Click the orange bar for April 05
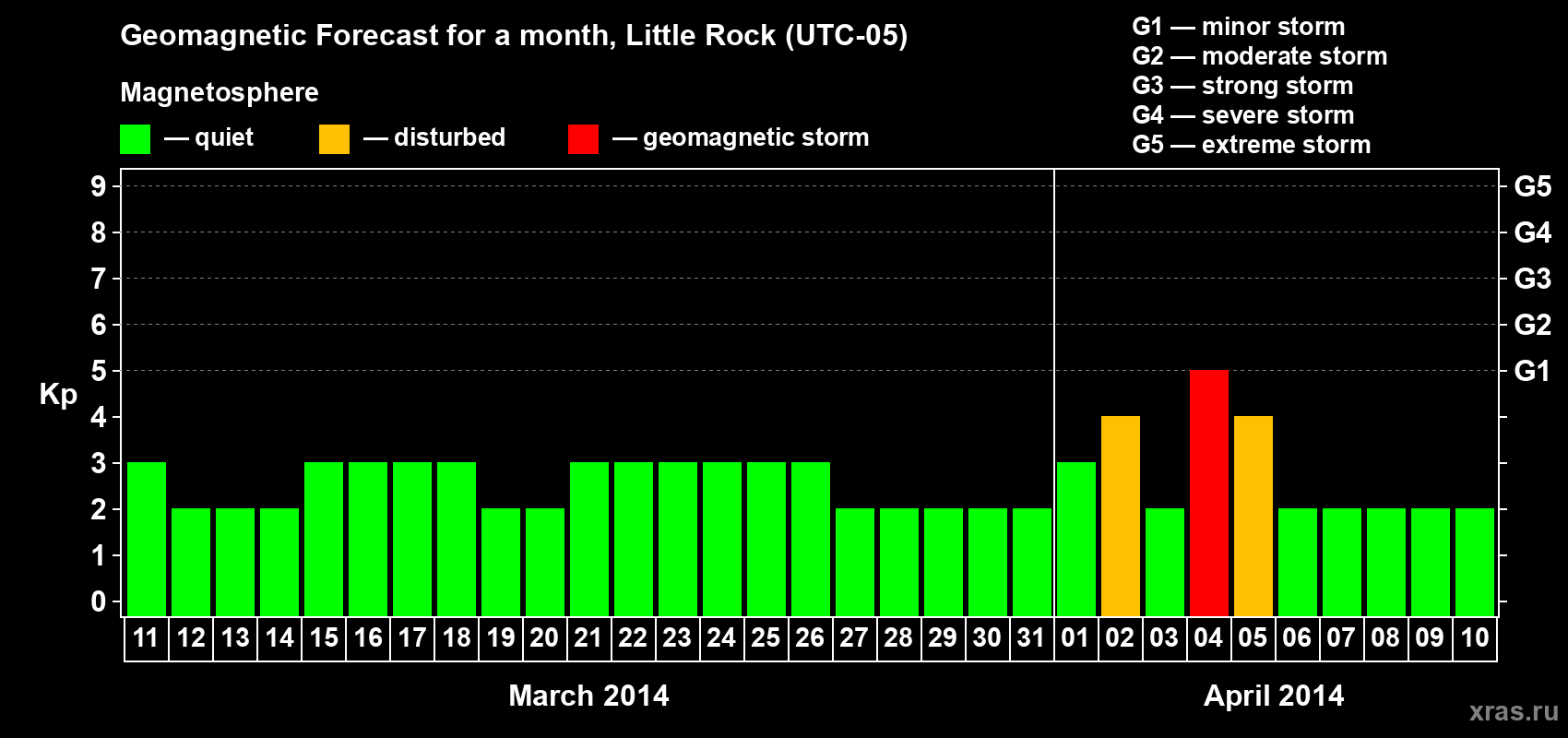This screenshot has height=738, width=1568. click(1253, 516)
